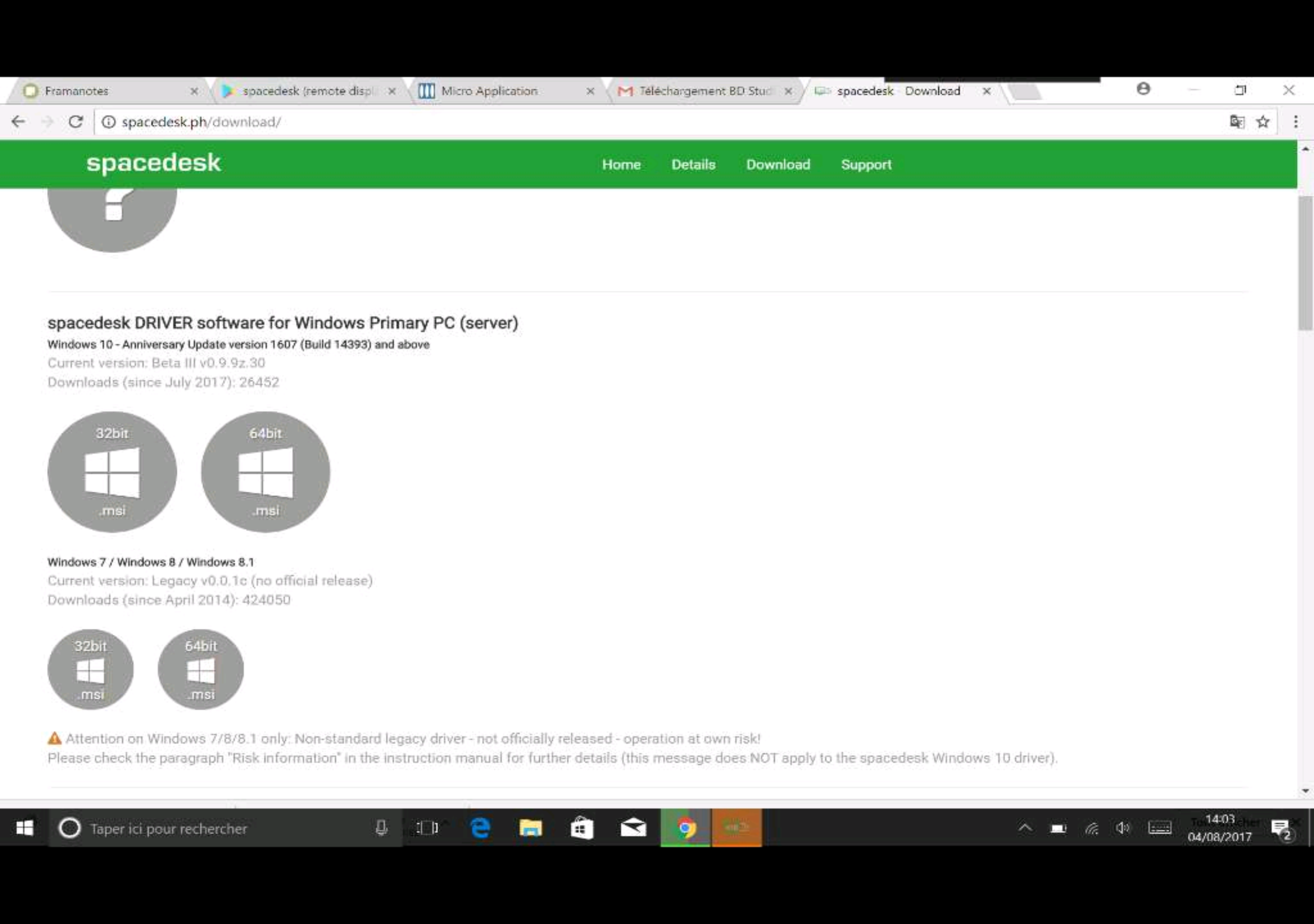Click the text 'Downloads (since July 2017): 26452'
Viewport: 1314px width, 924px height.
pyautogui.click(x=163, y=382)
